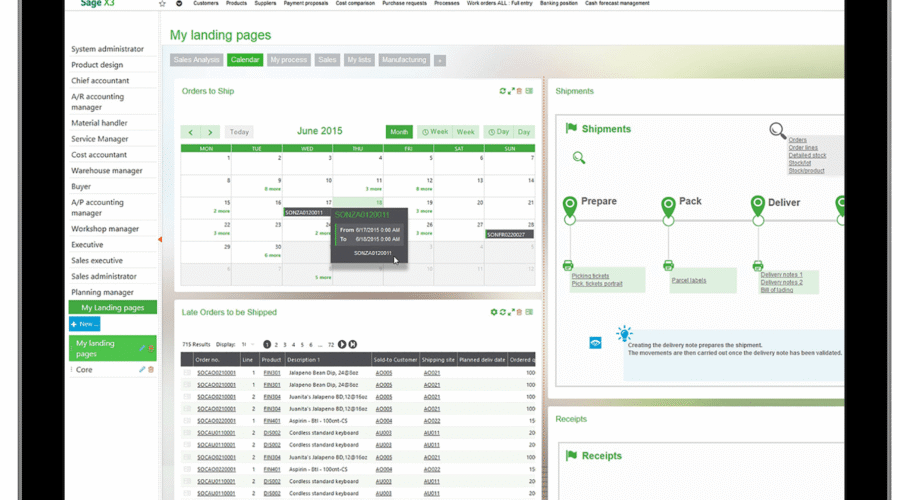
Task: Open Late Orders gadget list view icon
Action: (529, 312)
